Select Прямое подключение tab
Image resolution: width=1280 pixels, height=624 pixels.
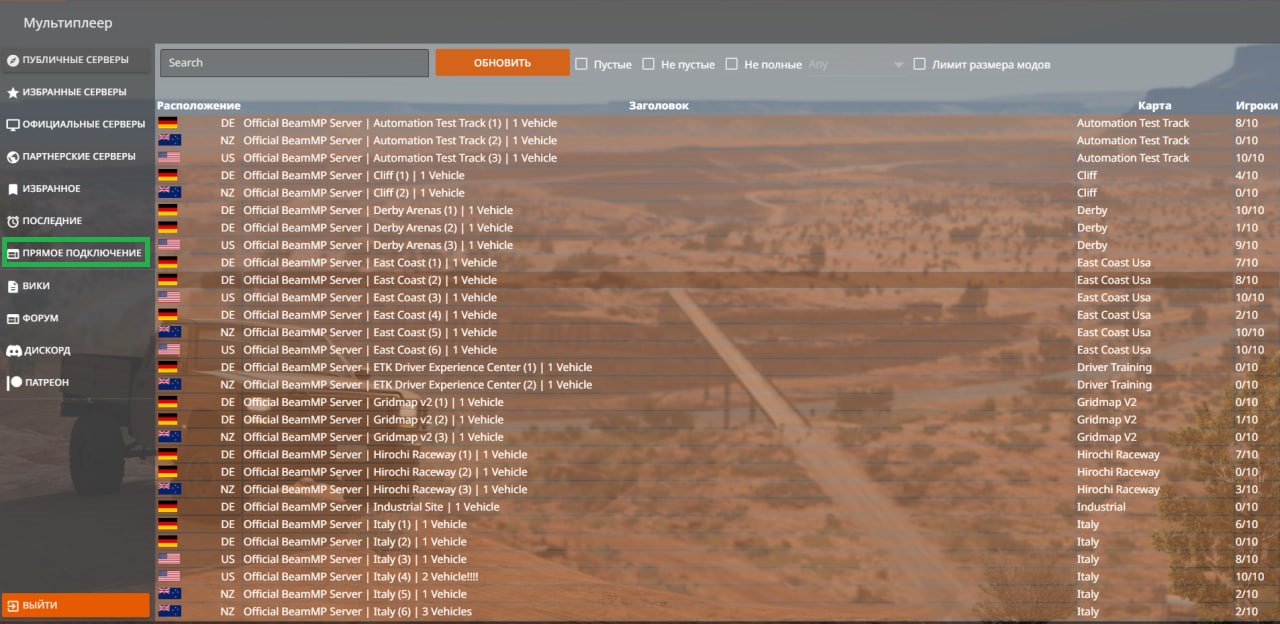coord(76,253)
